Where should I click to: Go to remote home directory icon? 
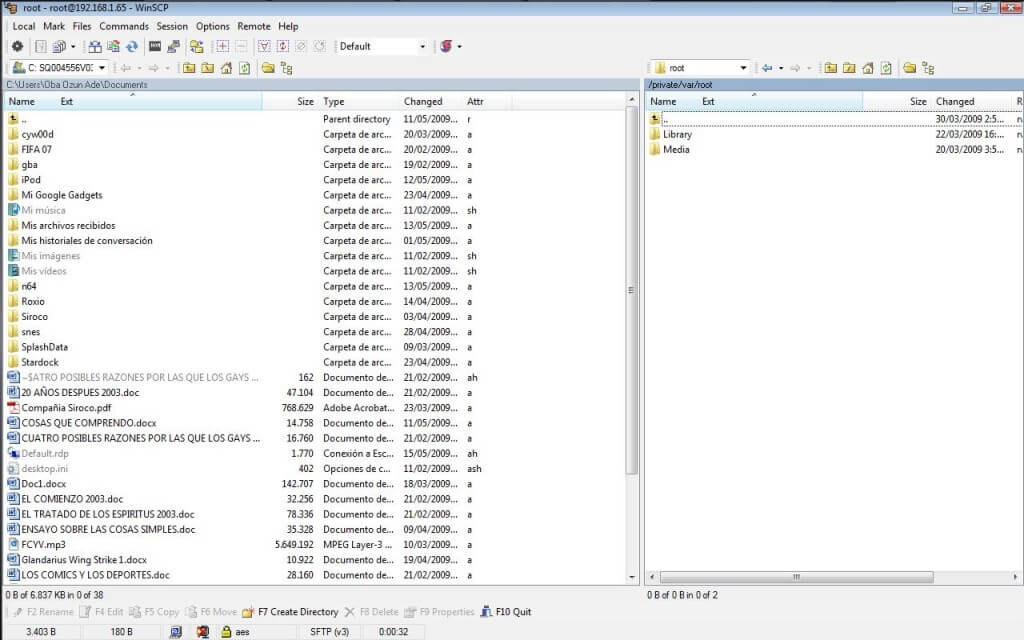click(867, 68)
